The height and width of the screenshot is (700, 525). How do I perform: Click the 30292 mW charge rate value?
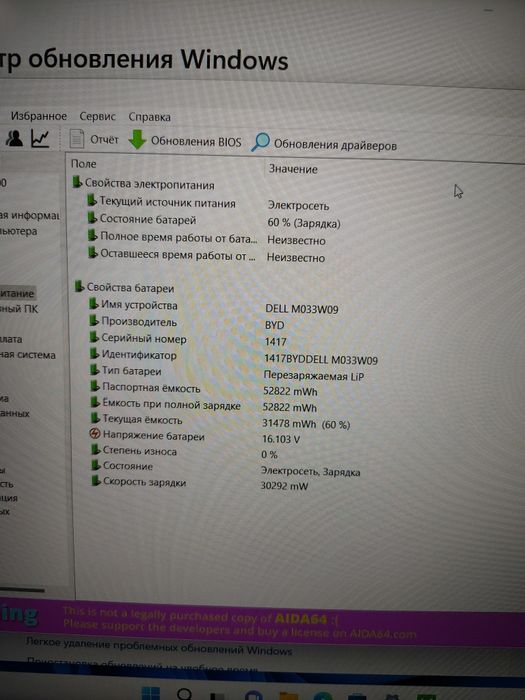click(284, 486)
